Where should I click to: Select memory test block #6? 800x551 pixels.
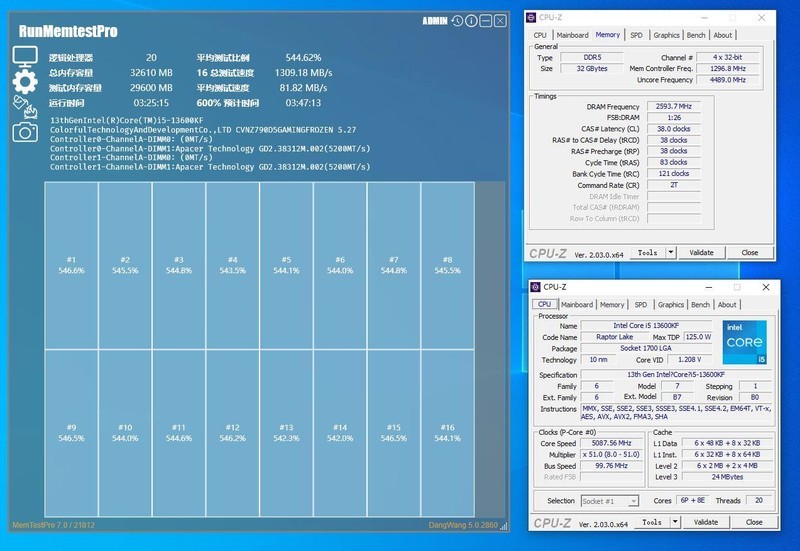340,265
